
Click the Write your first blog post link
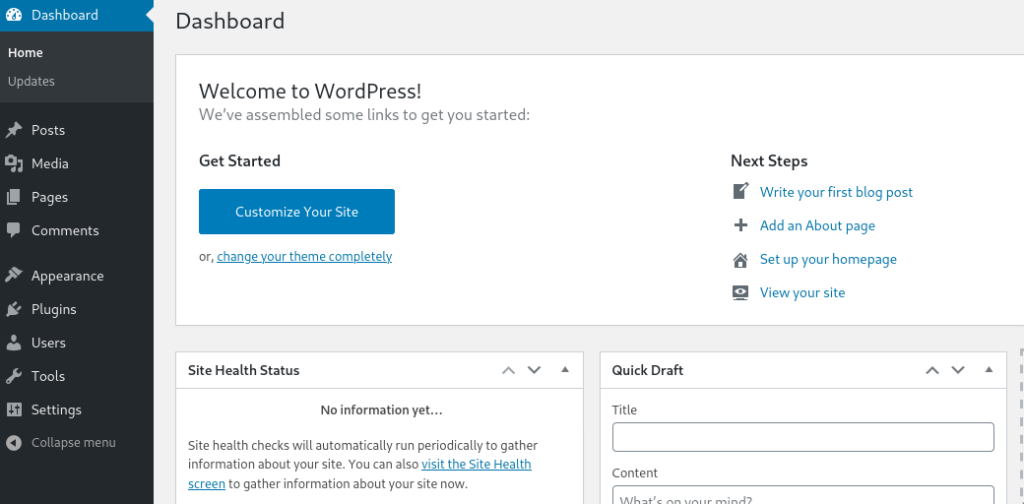(836, 192)
